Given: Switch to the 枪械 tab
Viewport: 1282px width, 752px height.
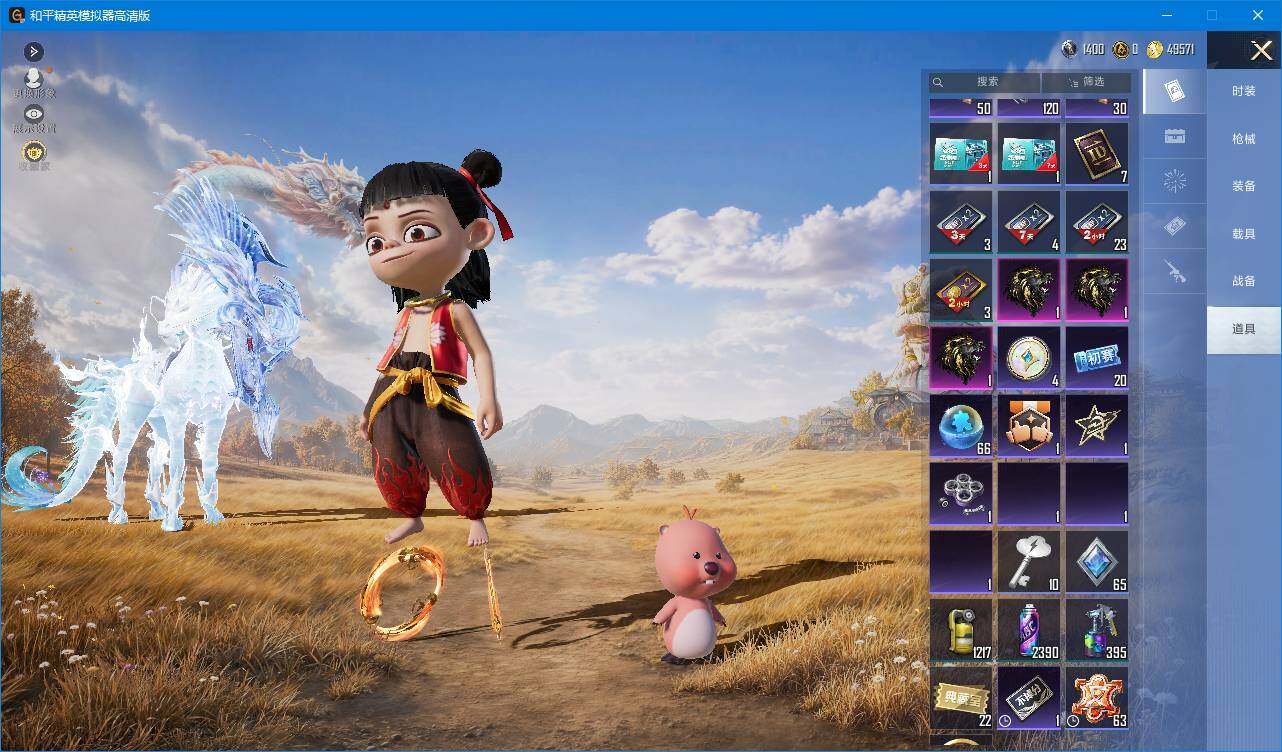Looking at the screenshot, I should tap(1244, 139).
